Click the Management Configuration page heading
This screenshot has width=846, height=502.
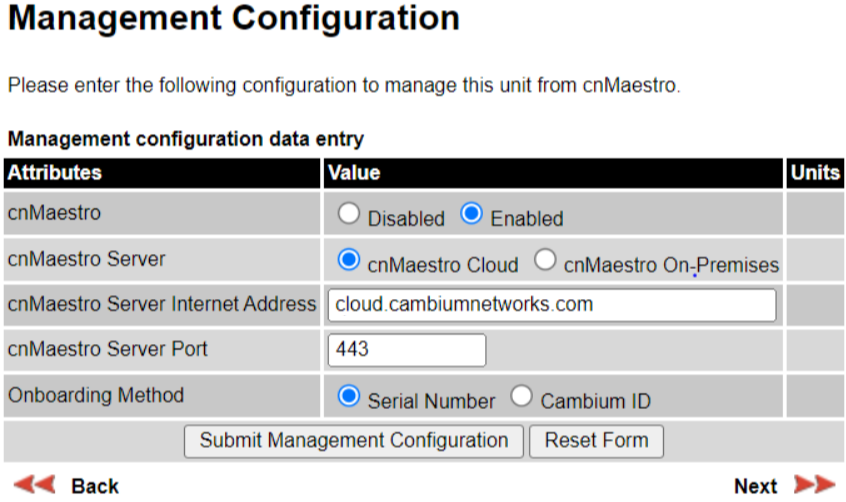click(x=234, y=18)
